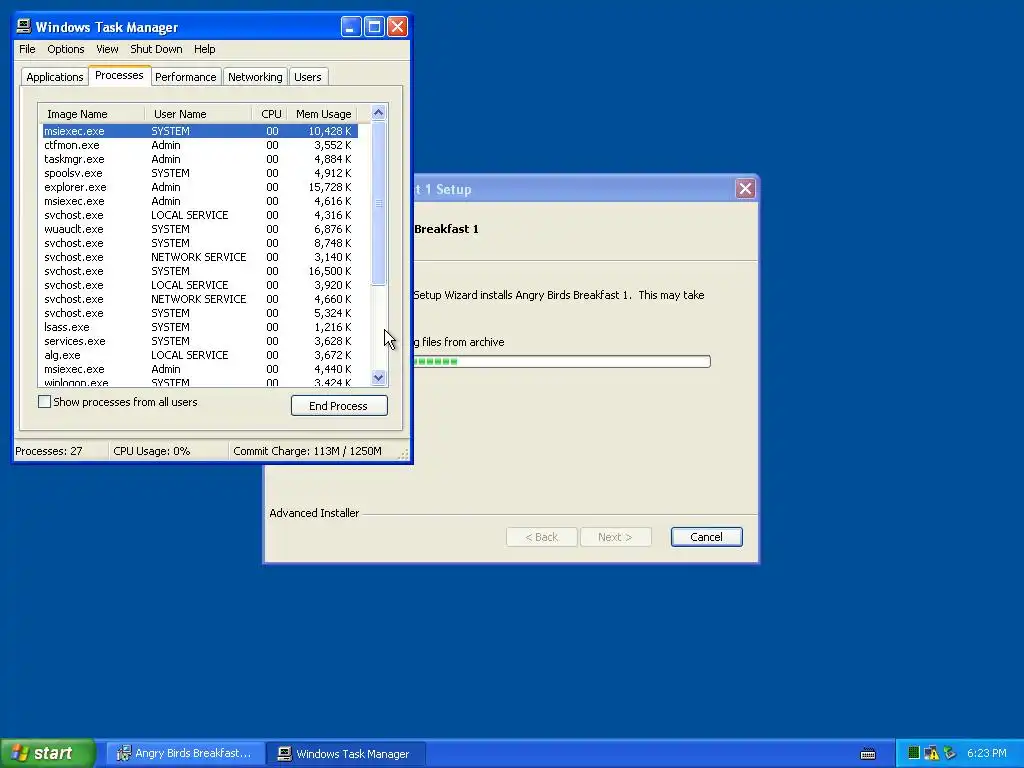The width and height of the screenshot is (1024, 768).
Task: Click the Task Manager title bar icon
Action: coord(24,26)
